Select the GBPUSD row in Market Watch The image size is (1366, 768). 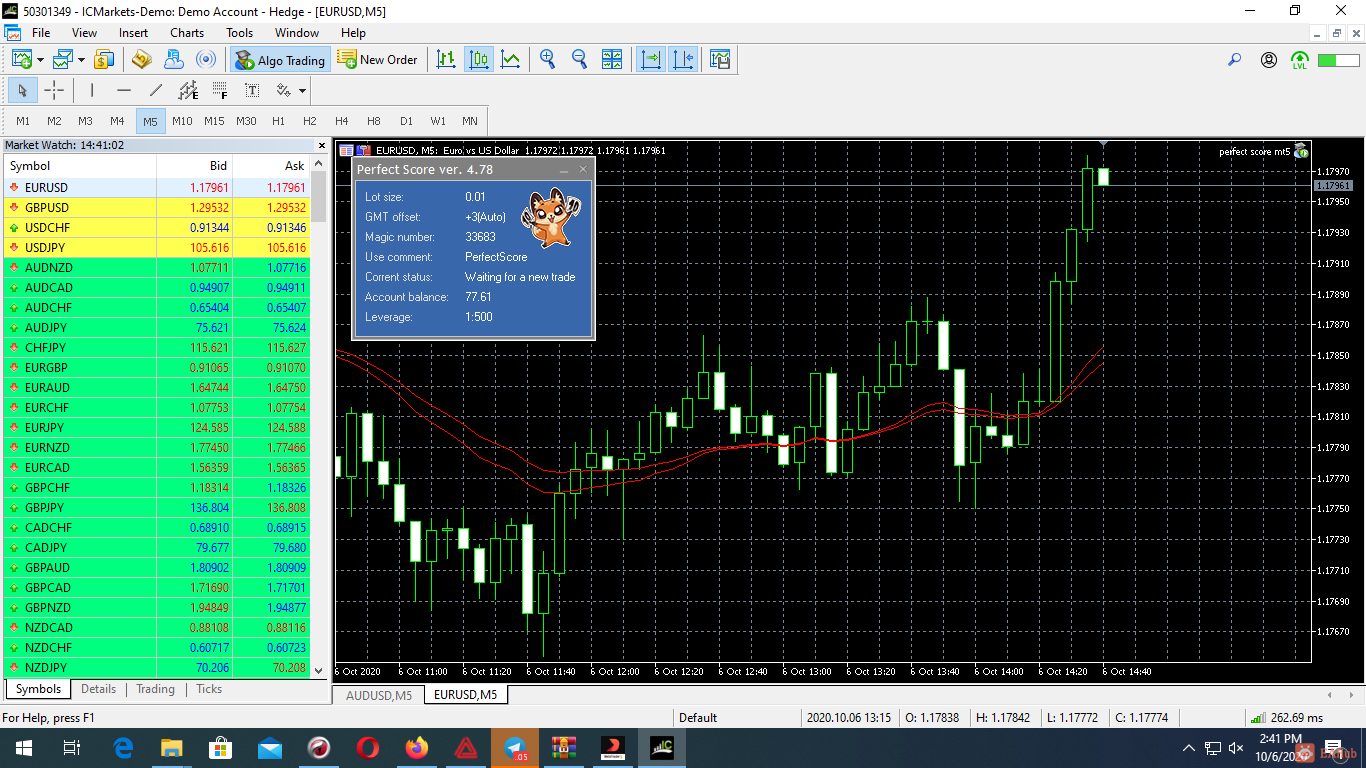[157, 208]
